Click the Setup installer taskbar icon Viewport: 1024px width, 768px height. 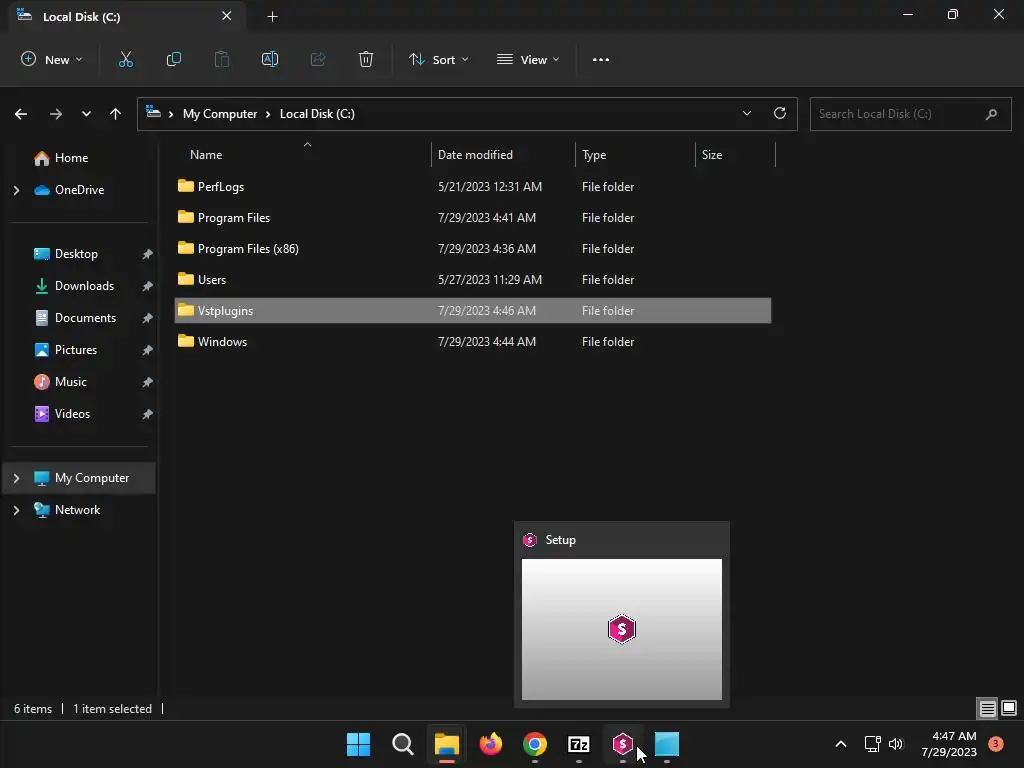click(623, 744)
